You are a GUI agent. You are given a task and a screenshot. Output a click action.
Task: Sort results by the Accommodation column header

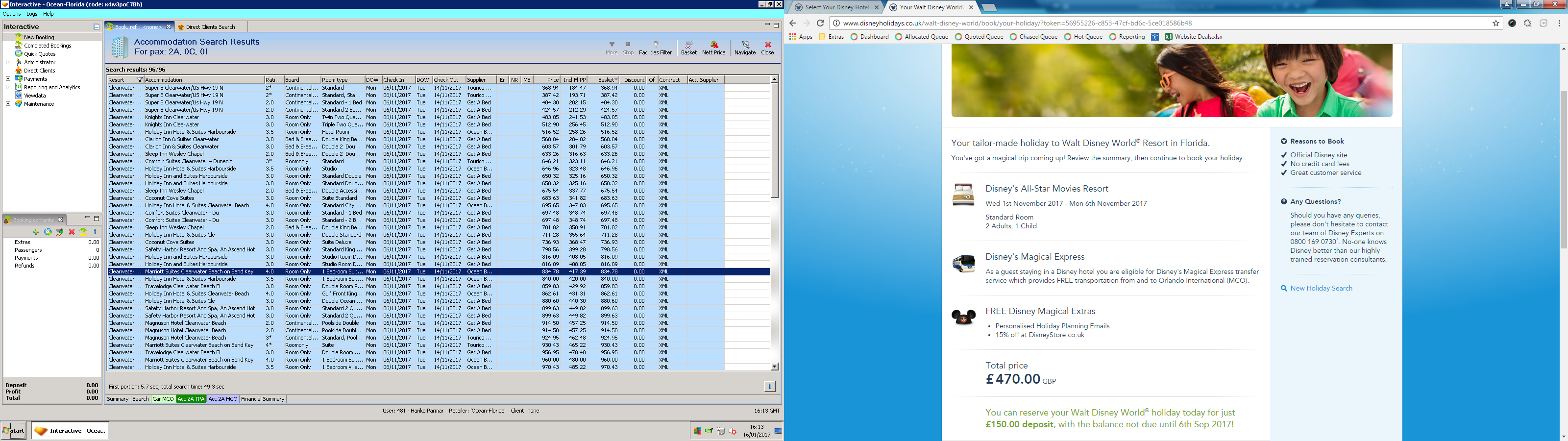point(204,80)
